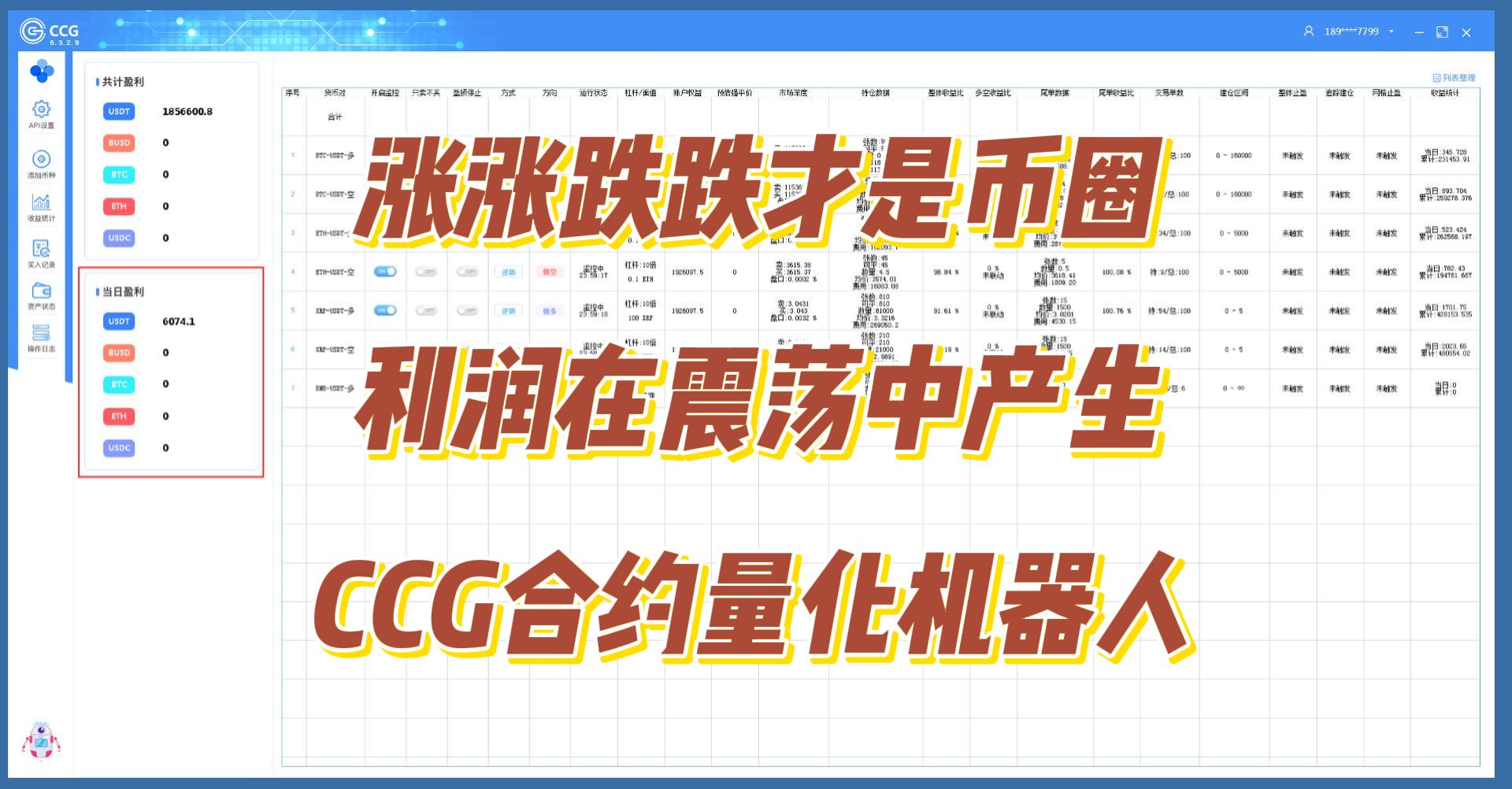Click the BUSD badge under 当日盈利
Viewport: 1512px width, 789px height.
tap(119, 353)
